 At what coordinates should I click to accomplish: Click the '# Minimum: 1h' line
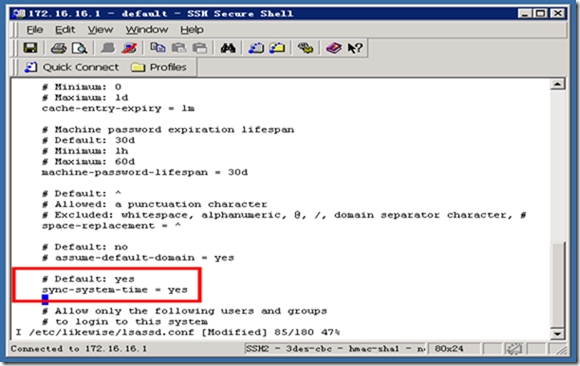[x=85, y=151]
